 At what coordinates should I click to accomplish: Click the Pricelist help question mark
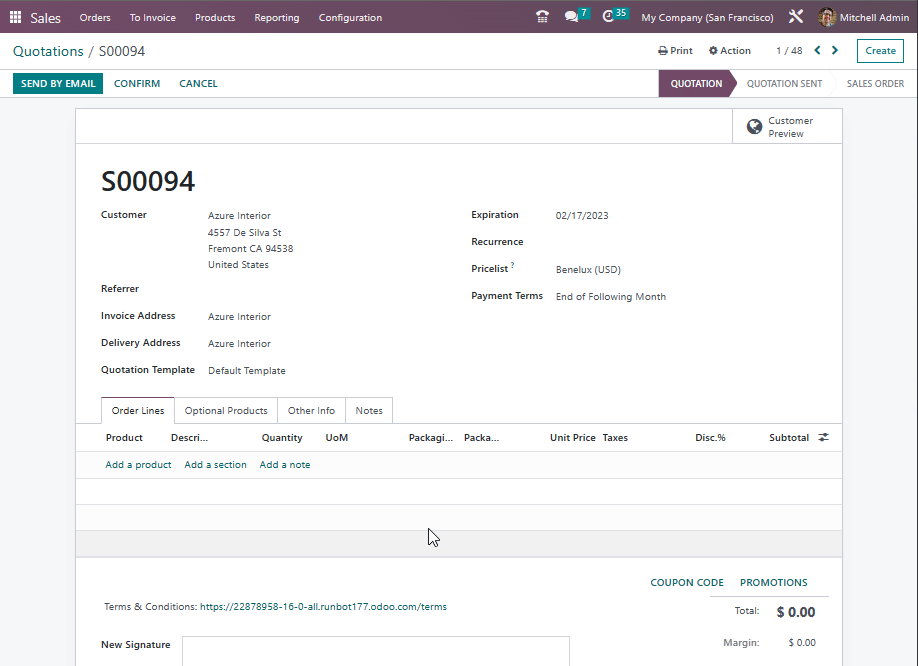pos(512,265)
